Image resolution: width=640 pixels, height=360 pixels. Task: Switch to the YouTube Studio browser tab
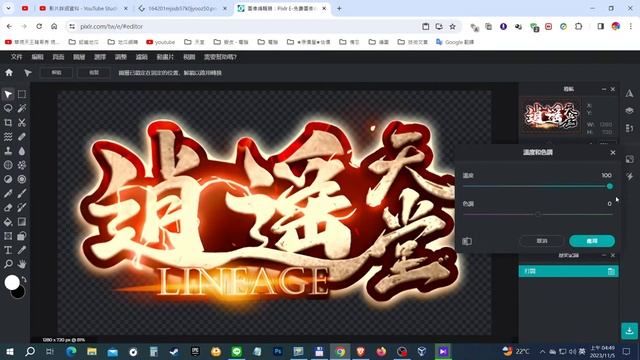pyautogui.click(x=83, y=8)
